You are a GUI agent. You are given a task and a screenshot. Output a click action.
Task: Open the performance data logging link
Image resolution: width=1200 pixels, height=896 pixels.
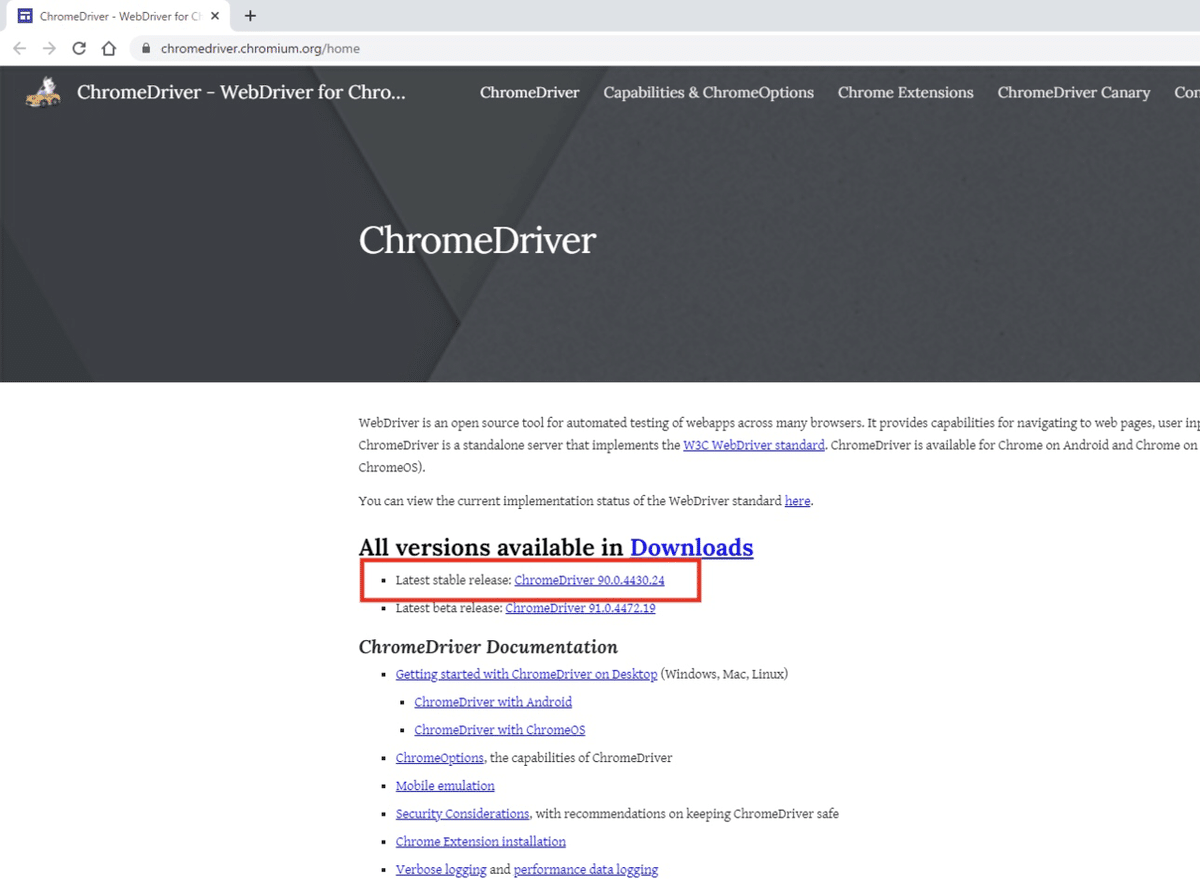(585, 870)
